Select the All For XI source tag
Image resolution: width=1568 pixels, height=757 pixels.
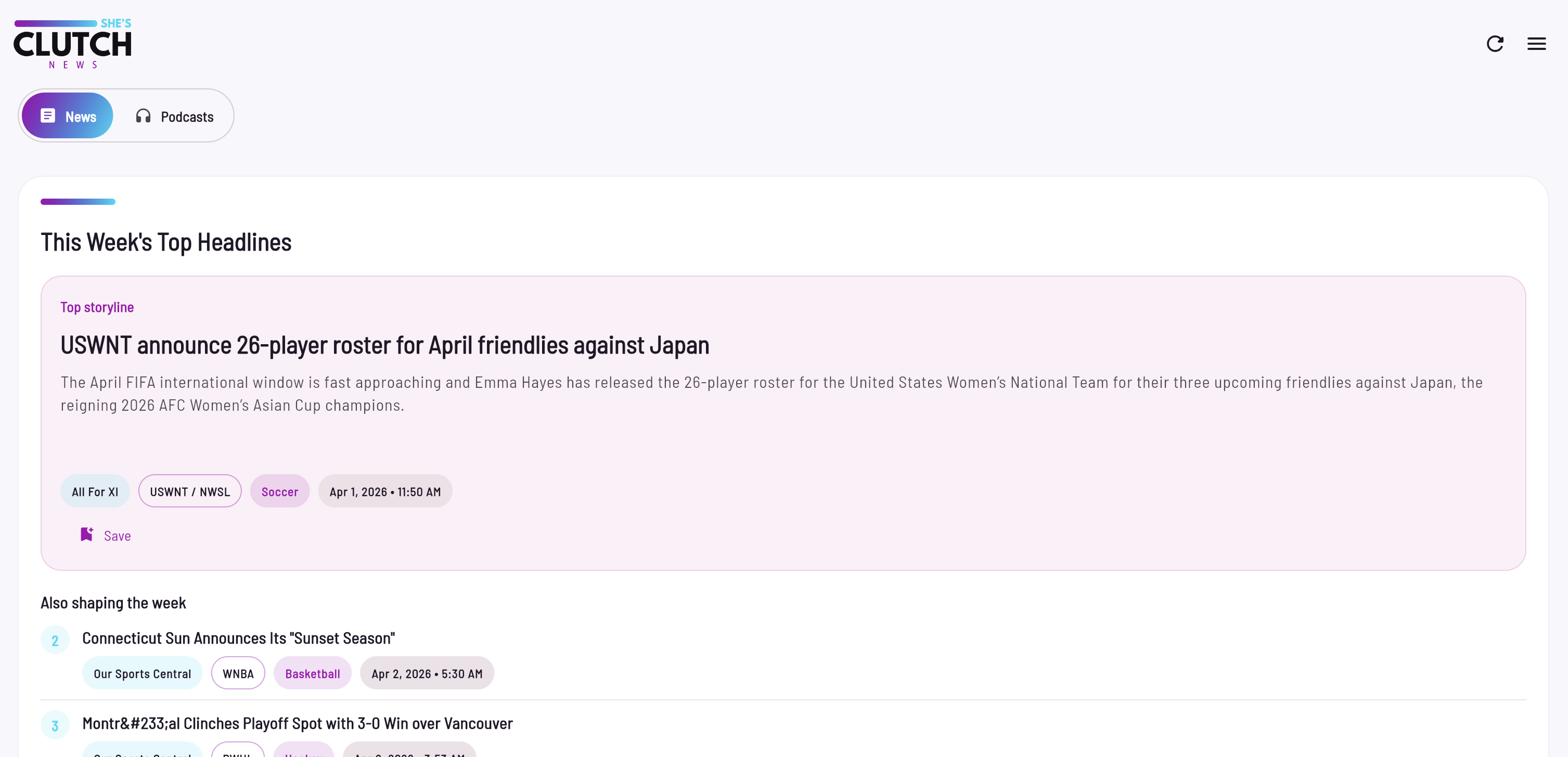(x=95, y=491)
